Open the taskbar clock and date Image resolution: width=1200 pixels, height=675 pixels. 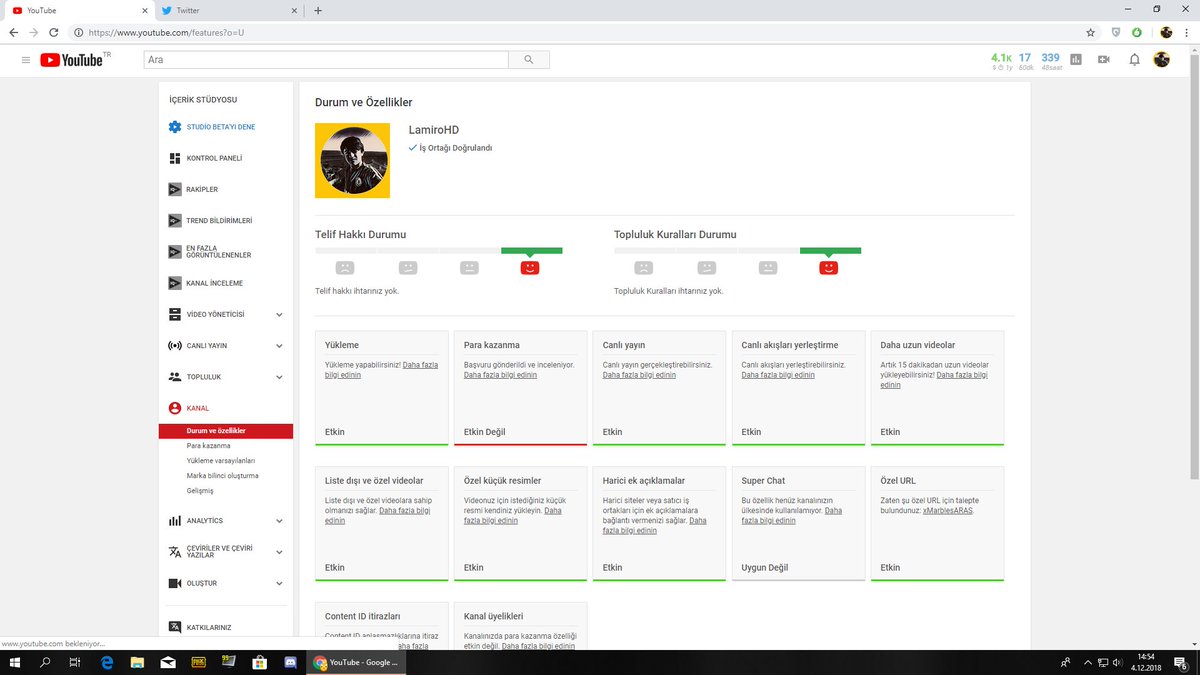tap(1145, 662)
